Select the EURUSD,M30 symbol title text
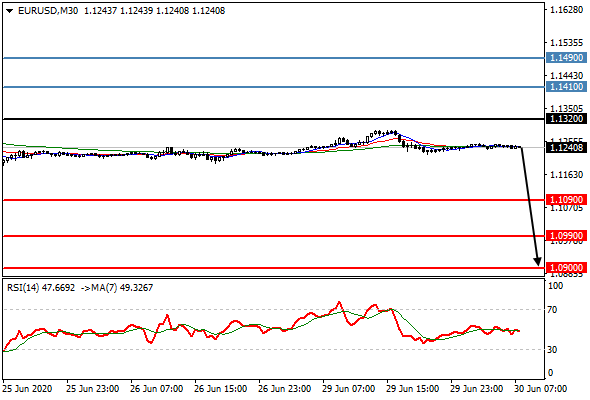The height and width of the screenshot is (400, 590). click(48, 11)
